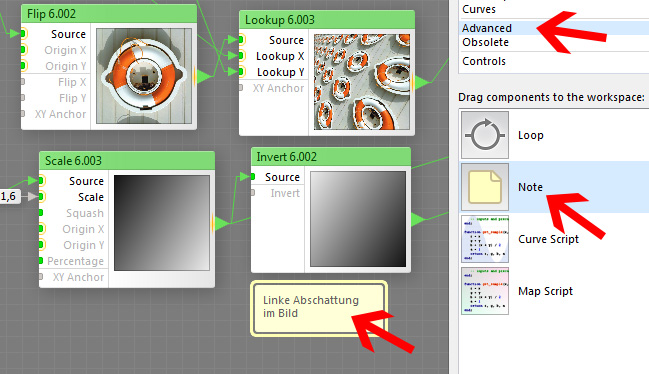Click the Lookup XY Anchor connector

coord(241,88)
